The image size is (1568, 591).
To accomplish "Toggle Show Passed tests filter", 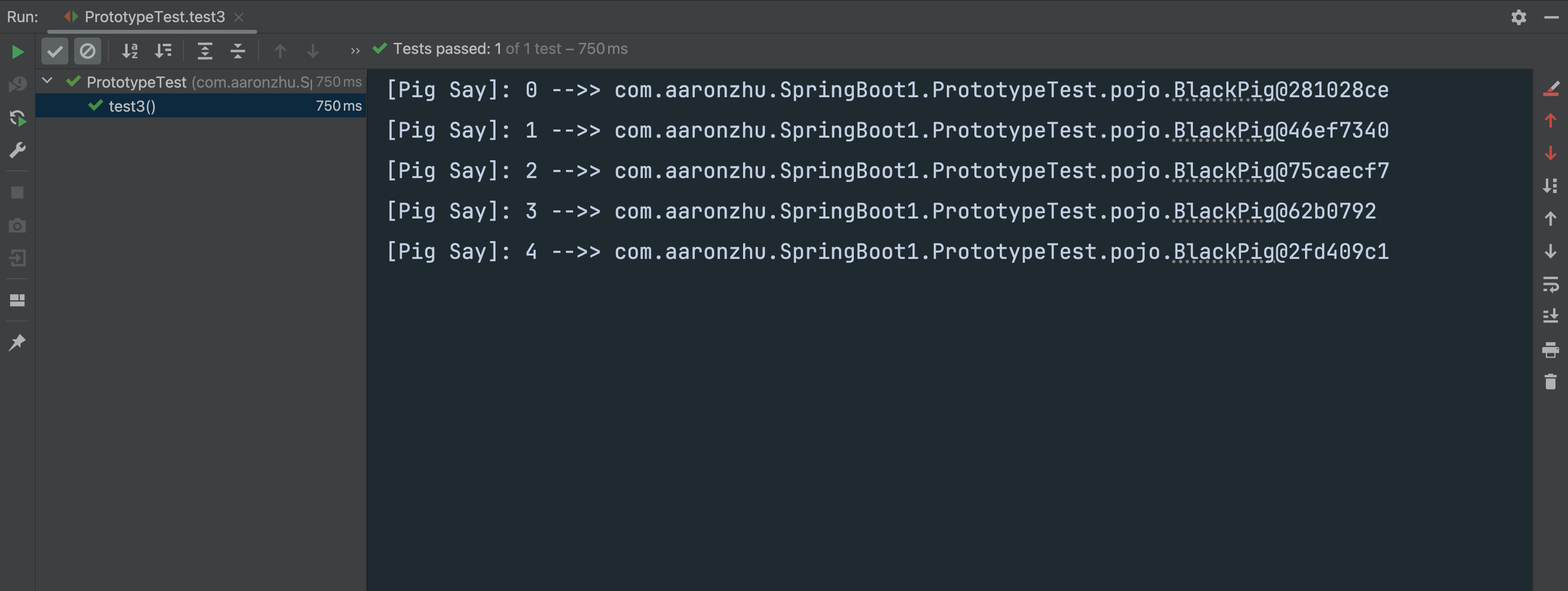I will pyautogui.click(x=55, y=51).
